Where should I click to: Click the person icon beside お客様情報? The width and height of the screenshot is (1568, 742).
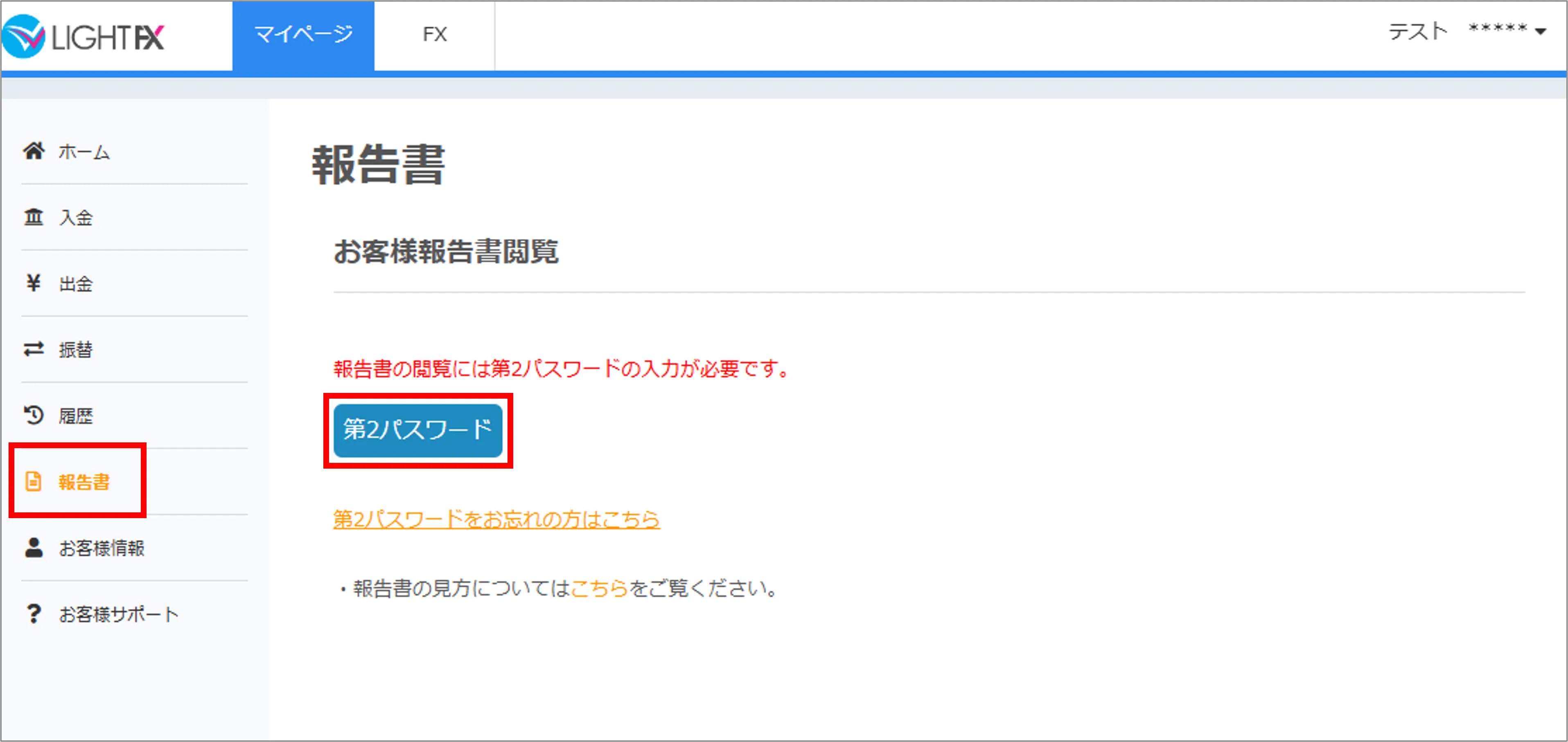[34, 547]
